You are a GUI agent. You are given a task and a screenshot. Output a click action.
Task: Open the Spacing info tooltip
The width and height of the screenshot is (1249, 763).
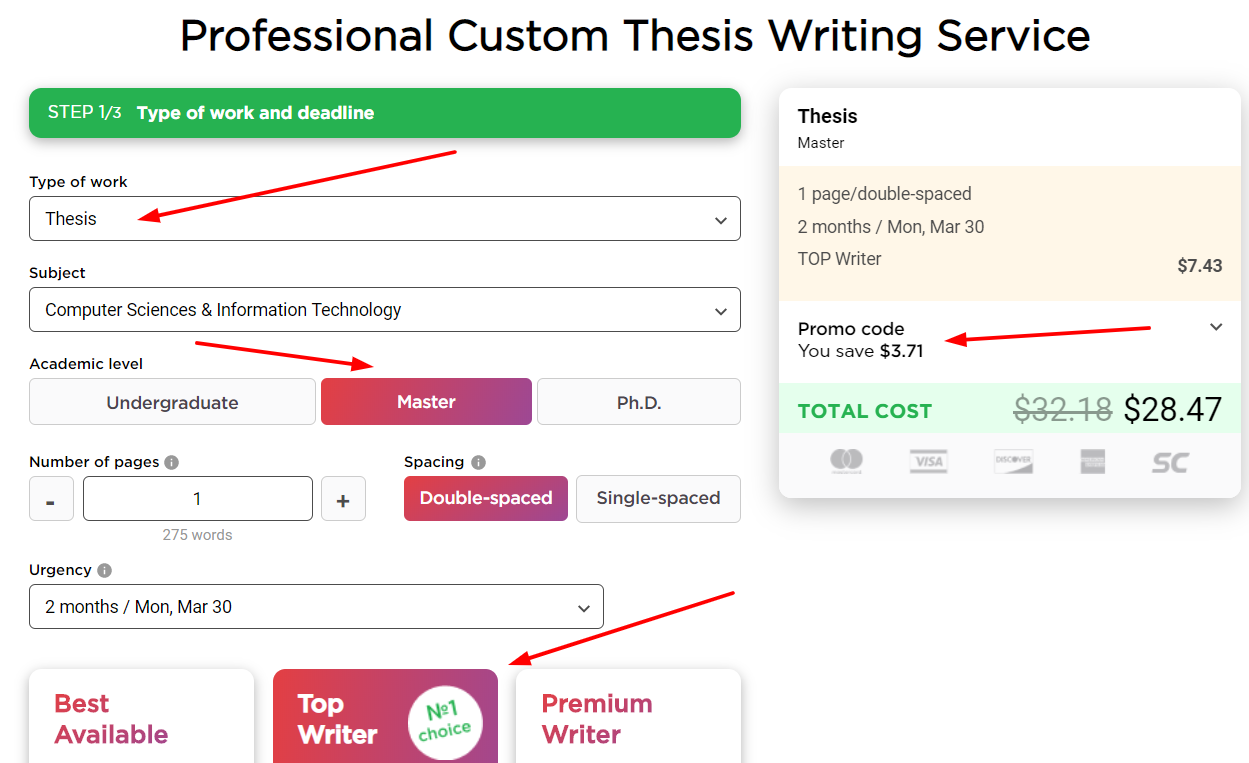click(x=478, y=462)
